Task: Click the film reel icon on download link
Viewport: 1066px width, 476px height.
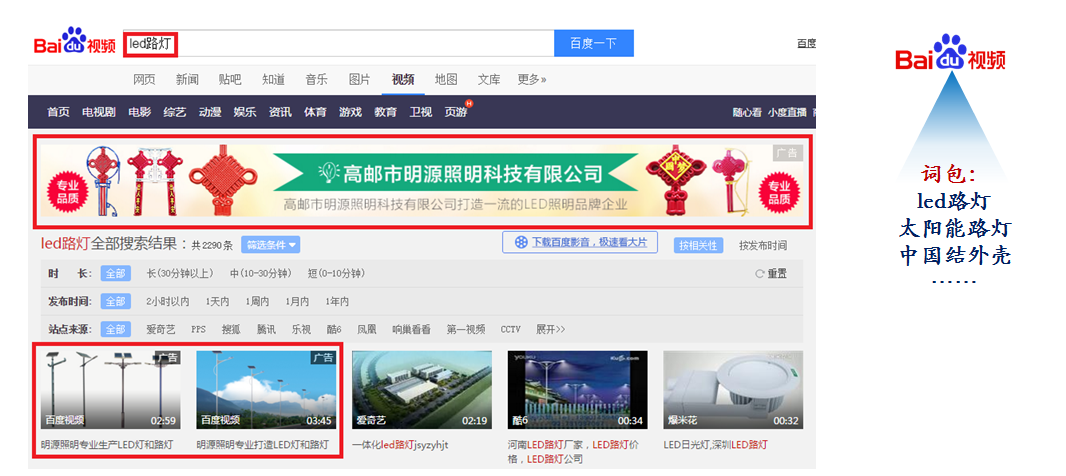Action: [x=521, y=242]
